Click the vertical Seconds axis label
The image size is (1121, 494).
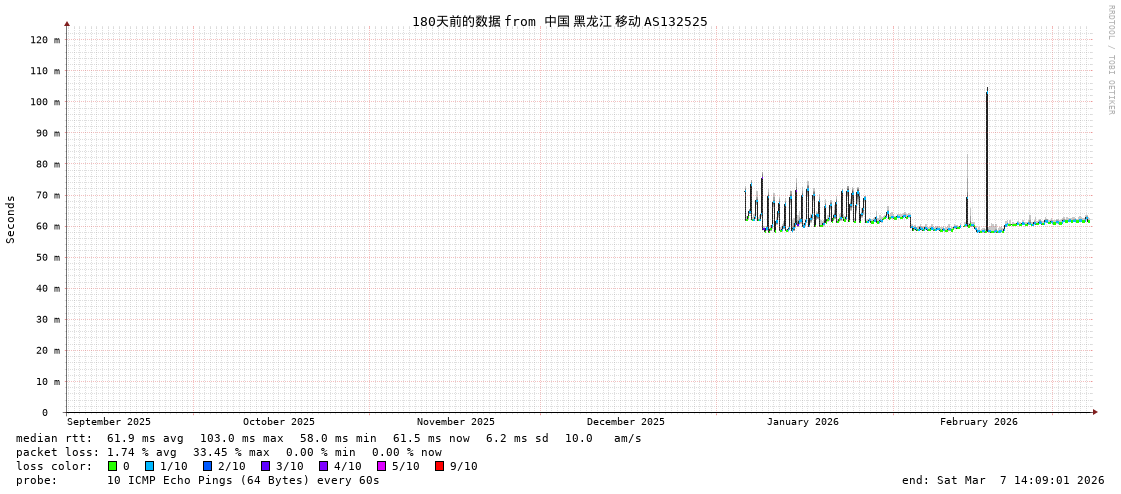11,219
